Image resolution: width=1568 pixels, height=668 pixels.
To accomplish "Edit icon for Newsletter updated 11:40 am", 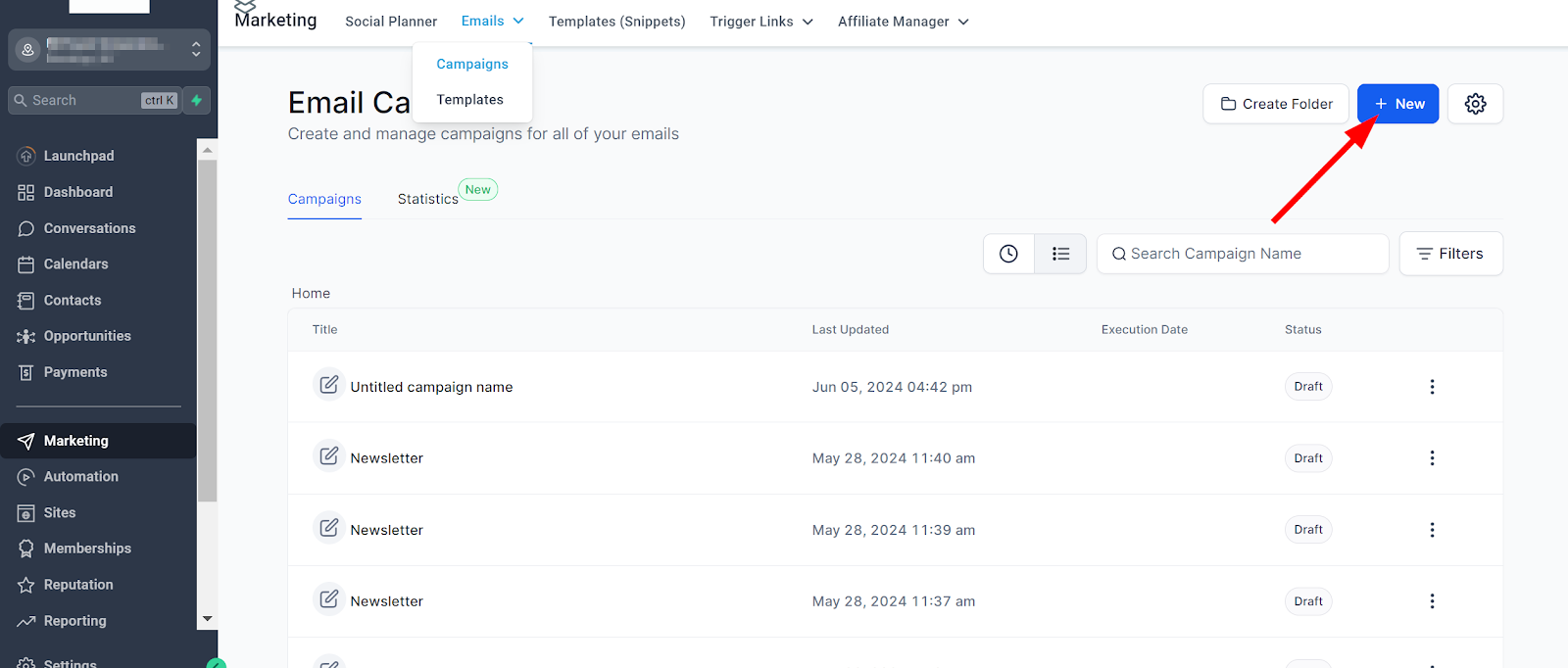I will click(x=329, y=456).
